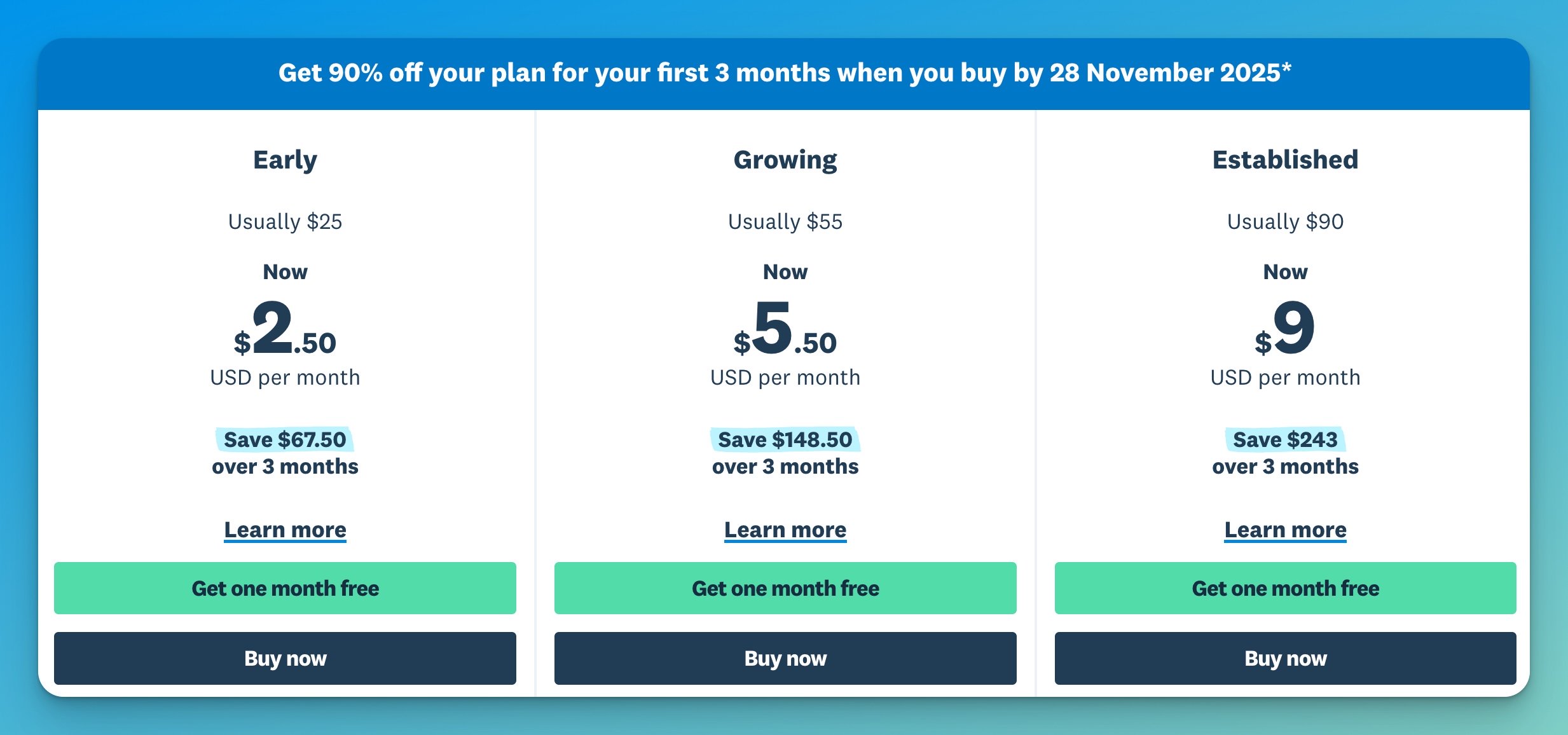Screen dimensions: 1568x735
Task: Click the Save $67.50 highlighted text
Action: coord(285,439)
